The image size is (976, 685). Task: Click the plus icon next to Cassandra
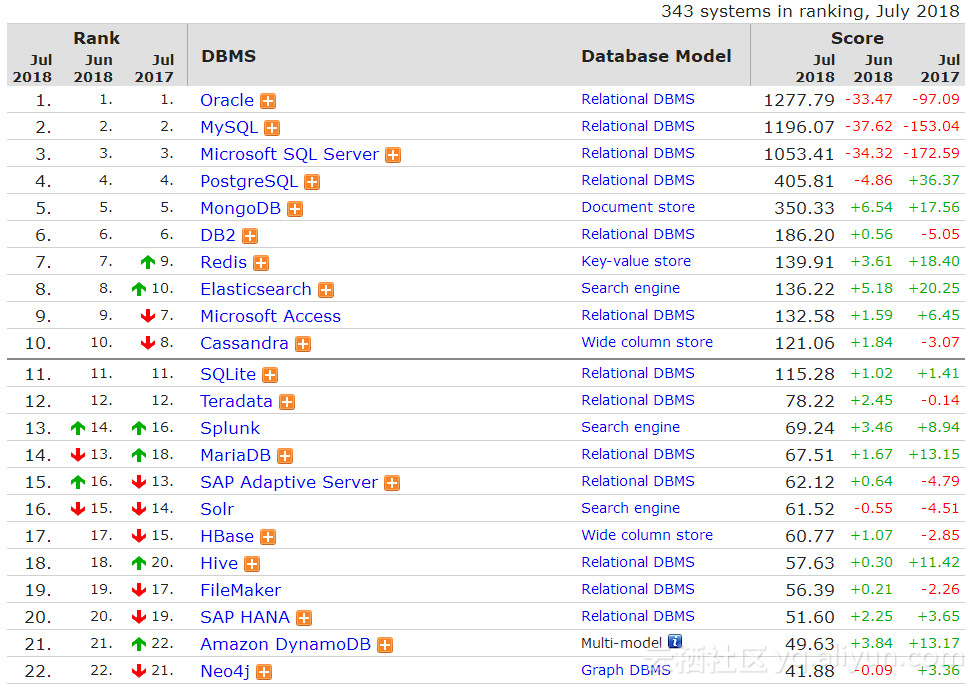[303, 344]
